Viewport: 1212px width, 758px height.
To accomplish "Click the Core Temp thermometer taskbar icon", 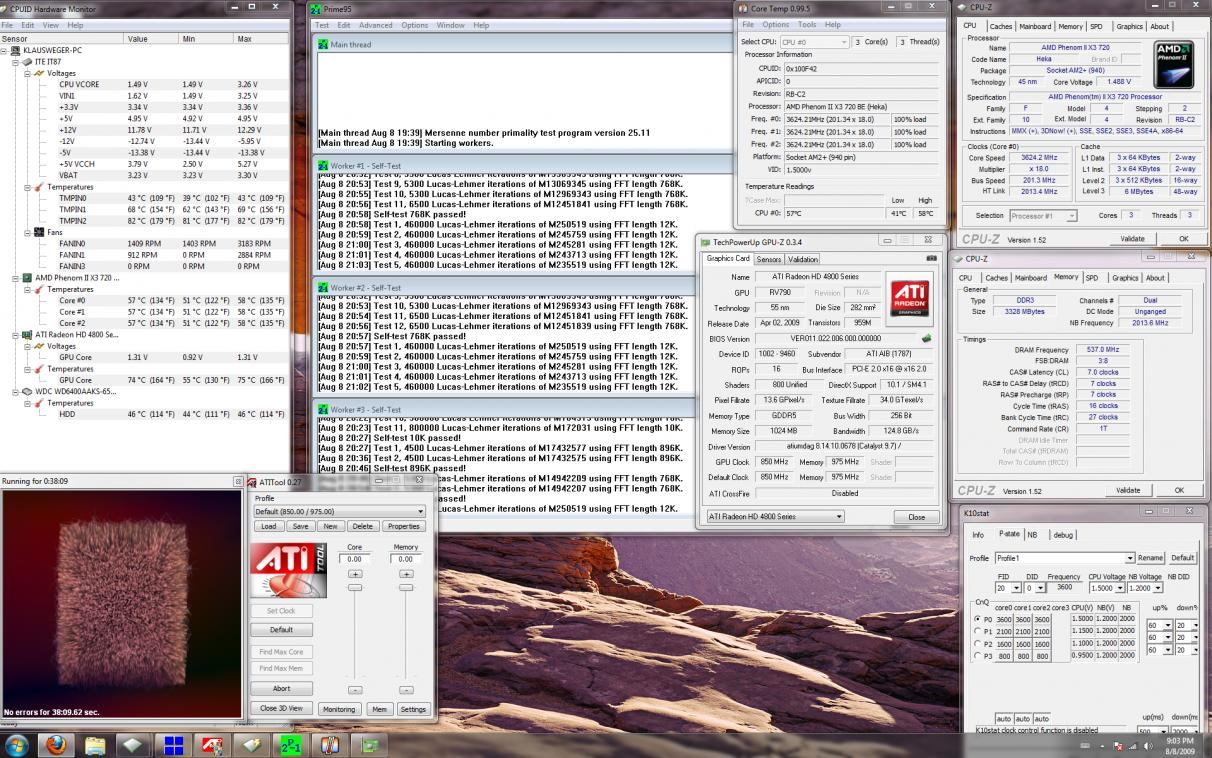I will [331, 745].
